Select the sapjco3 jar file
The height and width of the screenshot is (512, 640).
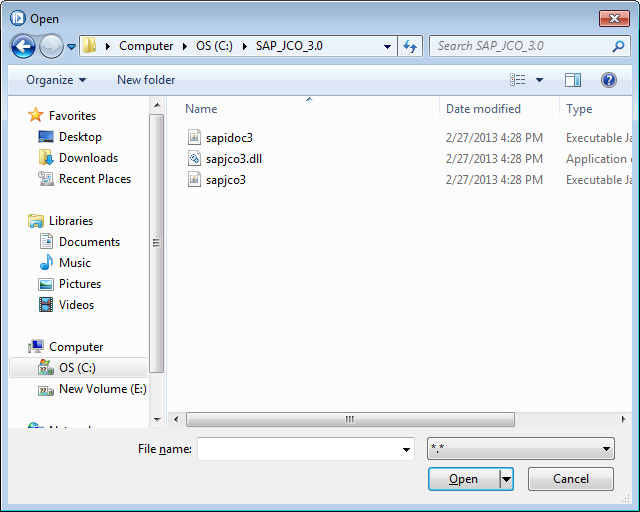226,180
